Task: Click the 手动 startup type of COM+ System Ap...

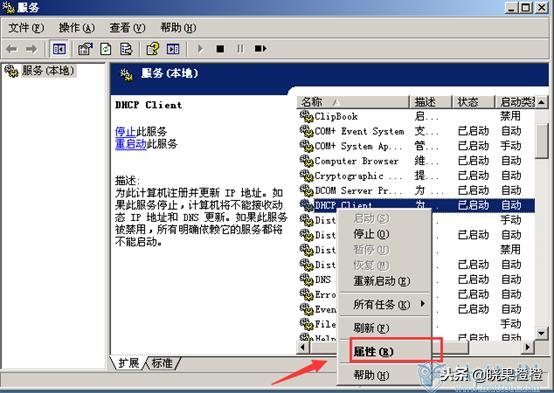Action: tap(511, 146)
